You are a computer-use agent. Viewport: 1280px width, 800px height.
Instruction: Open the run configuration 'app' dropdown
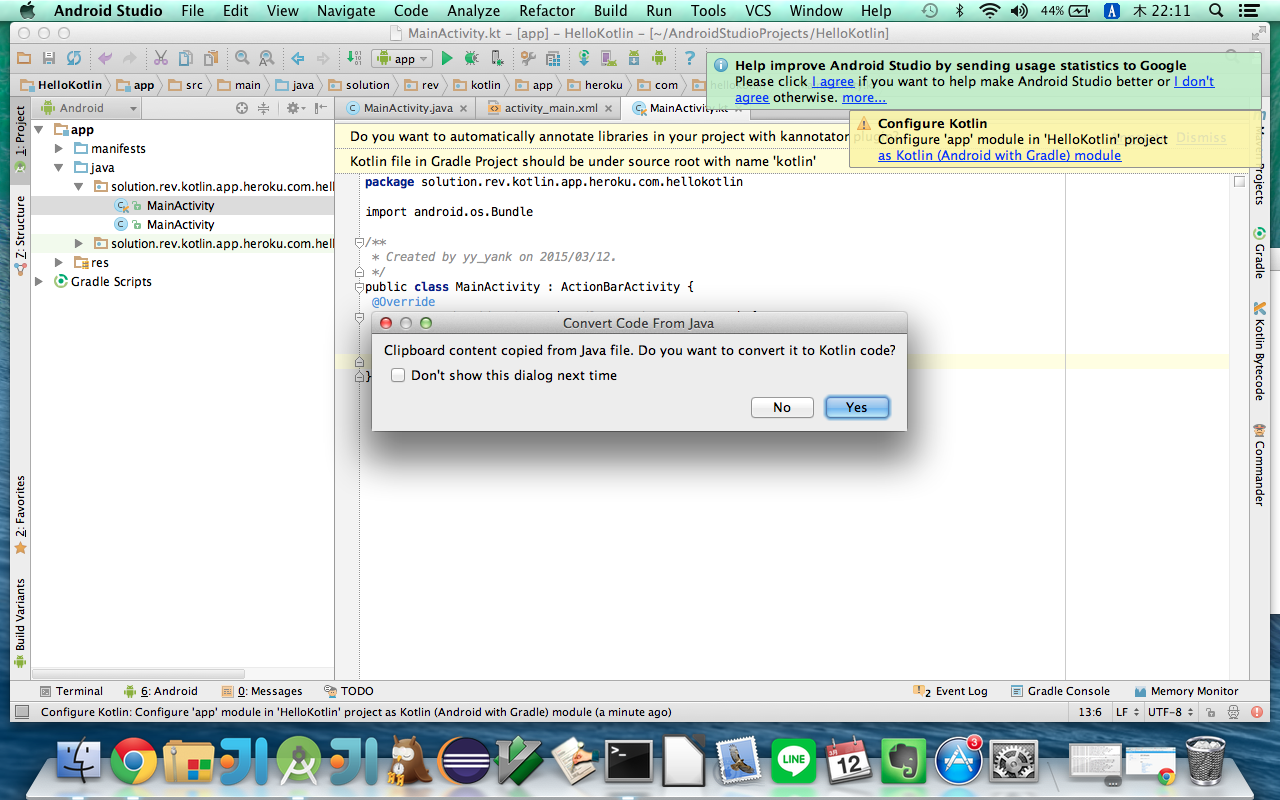coord(401,59)
